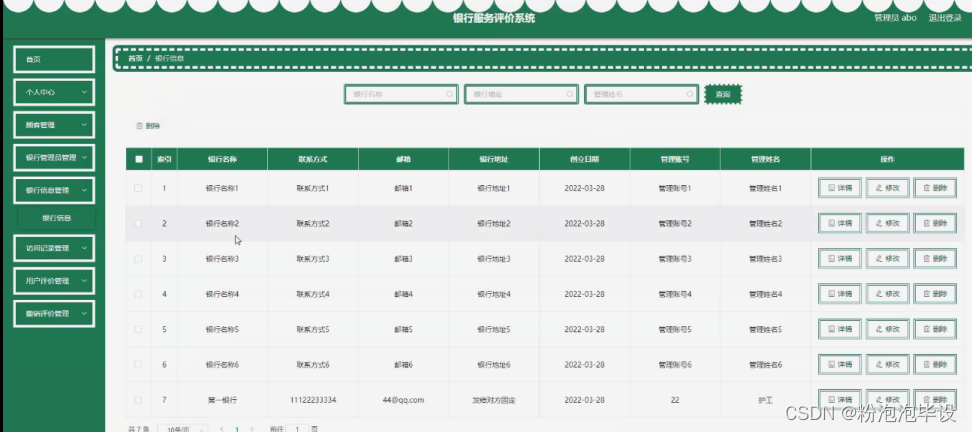The width and height of the screenshot is (972, 432).
Task: Click 修改 for row 银行名称1
Action: [888, 188]
